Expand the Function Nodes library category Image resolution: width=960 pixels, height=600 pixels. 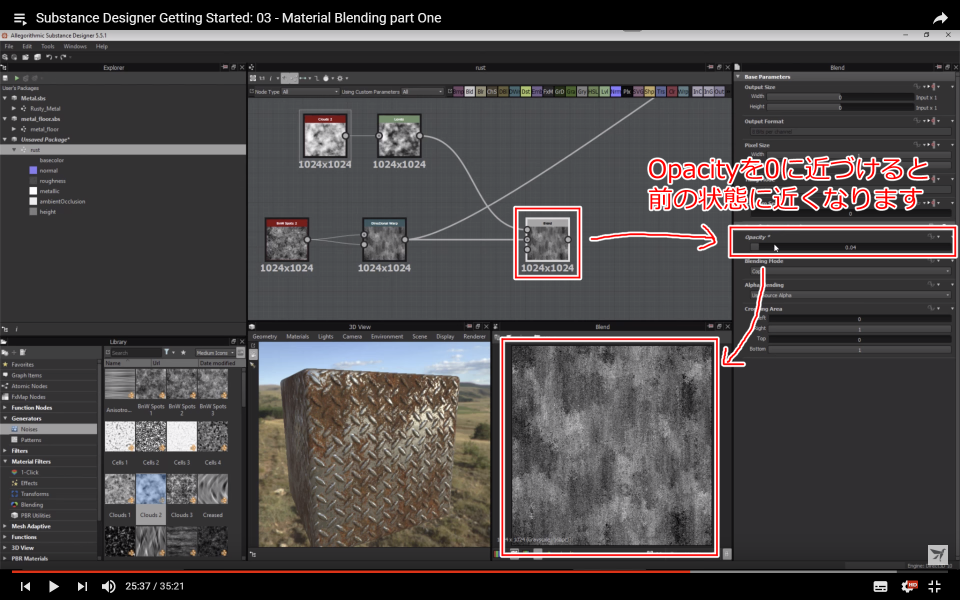(x=6, y=408)
